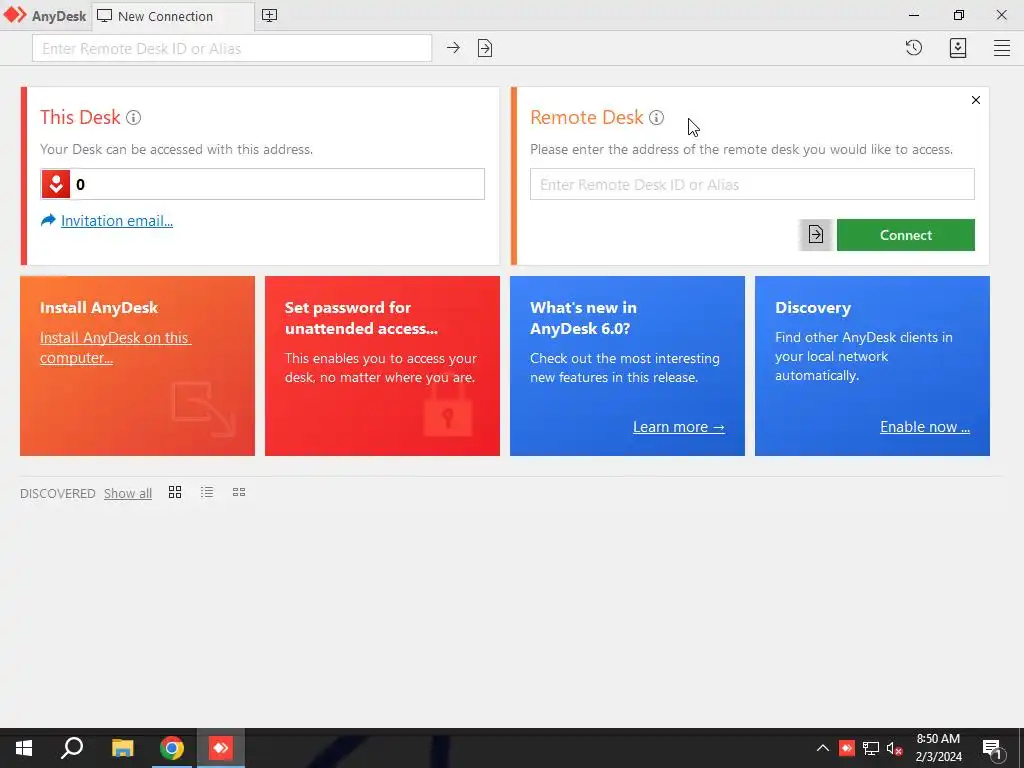Click AnyDesk icon in system tray
This screenshot has height=768, width=1024.
[x=847, y=748]
